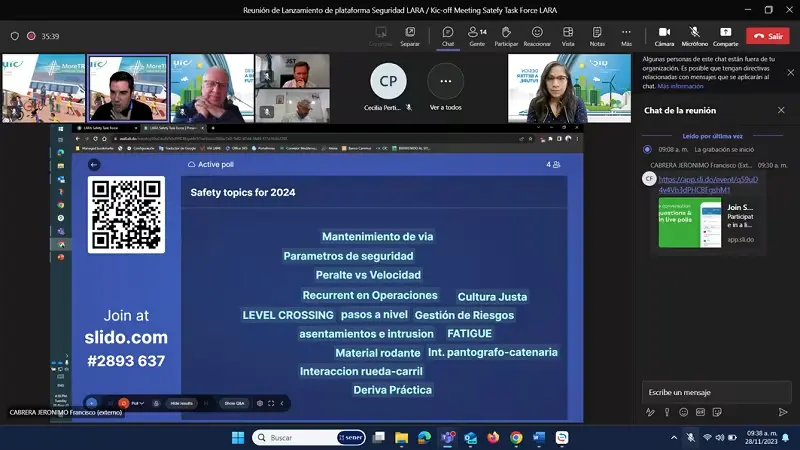Click the Slido QR code
This screenshot has width=800, height=450.
pos(126,214)
